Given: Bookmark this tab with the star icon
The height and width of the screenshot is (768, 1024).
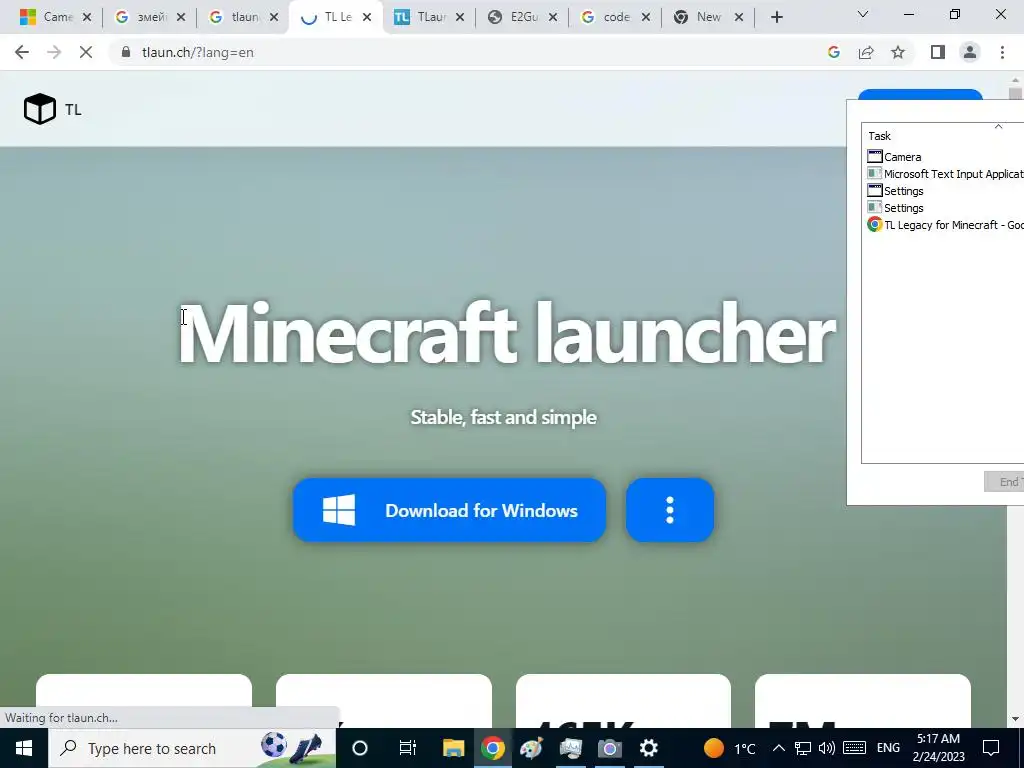Looking at the screenshot, I should [x=898, y=52].
